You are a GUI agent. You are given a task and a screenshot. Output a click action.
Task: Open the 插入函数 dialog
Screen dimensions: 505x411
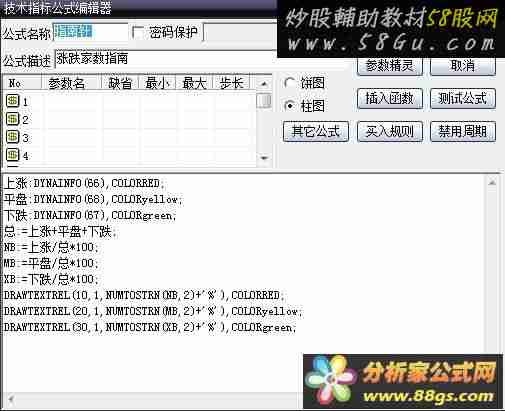[390, 98]
